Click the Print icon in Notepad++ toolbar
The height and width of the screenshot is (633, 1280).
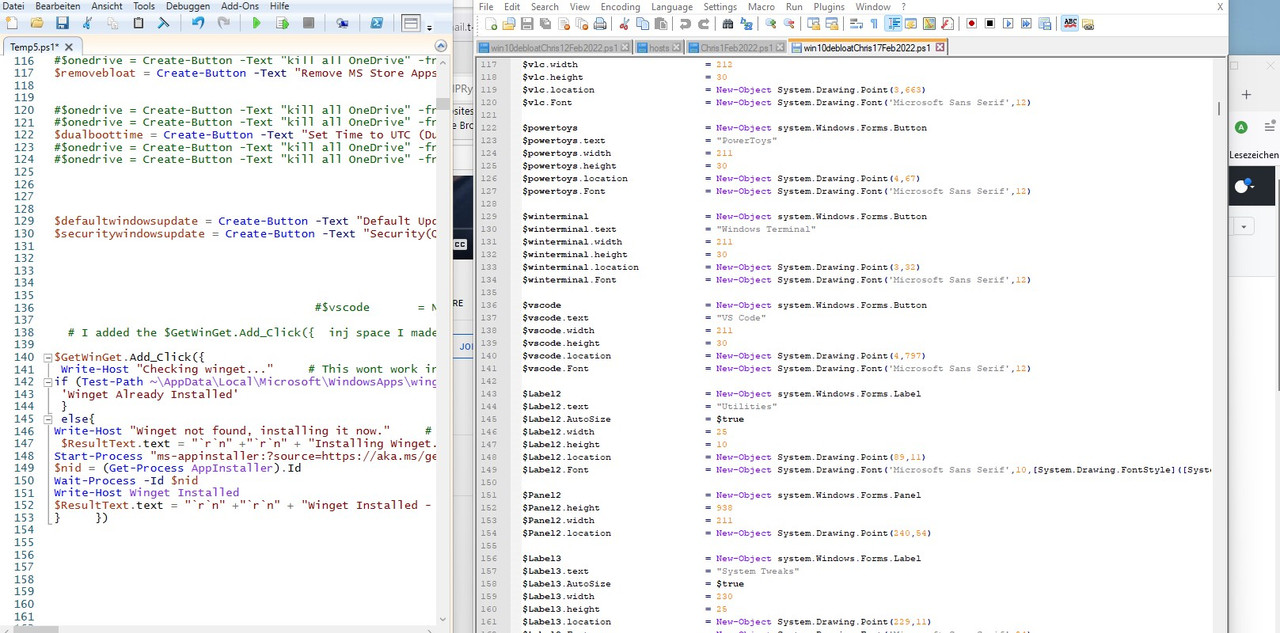pos(600,23)
